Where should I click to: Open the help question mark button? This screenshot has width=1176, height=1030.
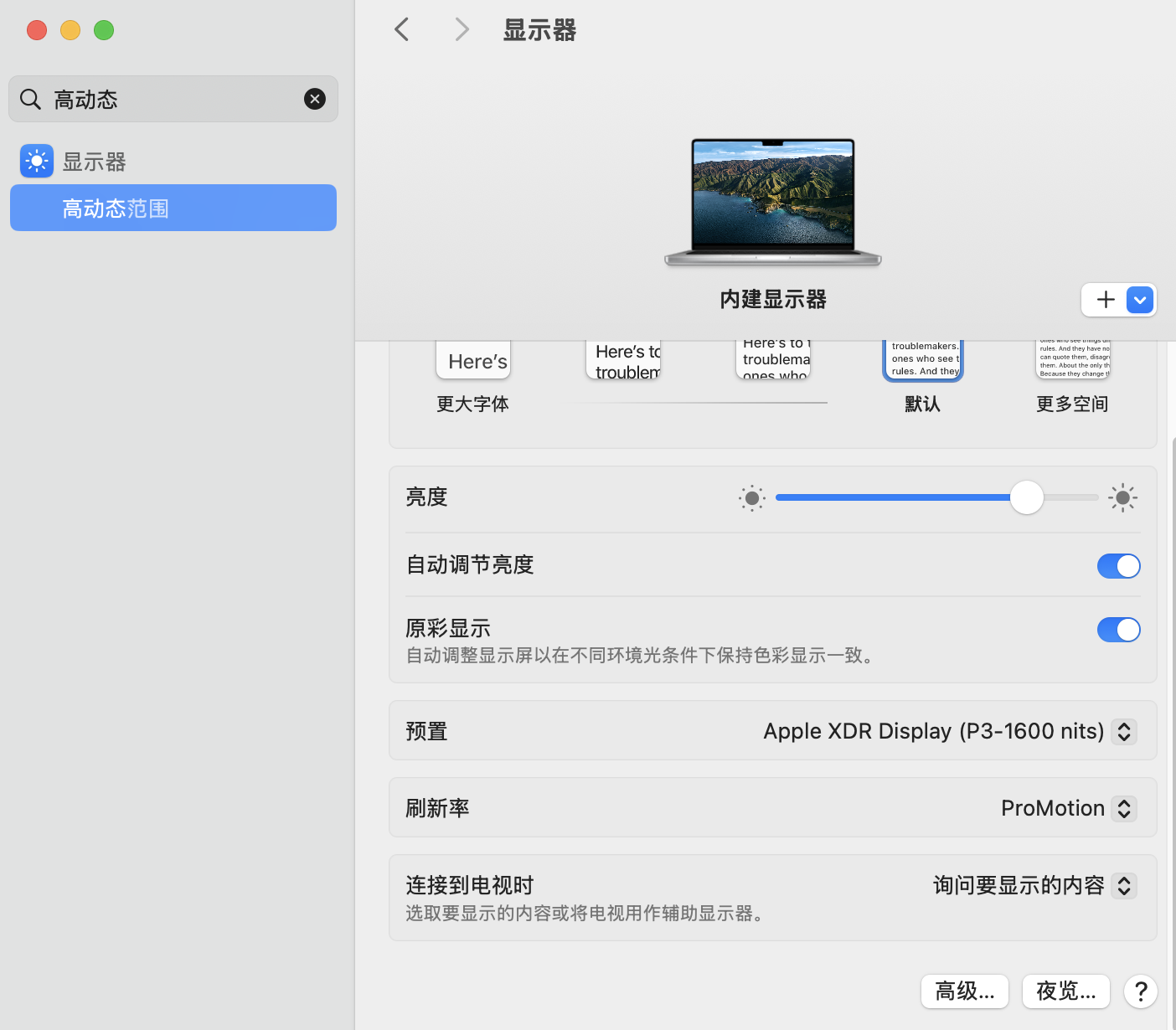click(x=1140, y=991)
